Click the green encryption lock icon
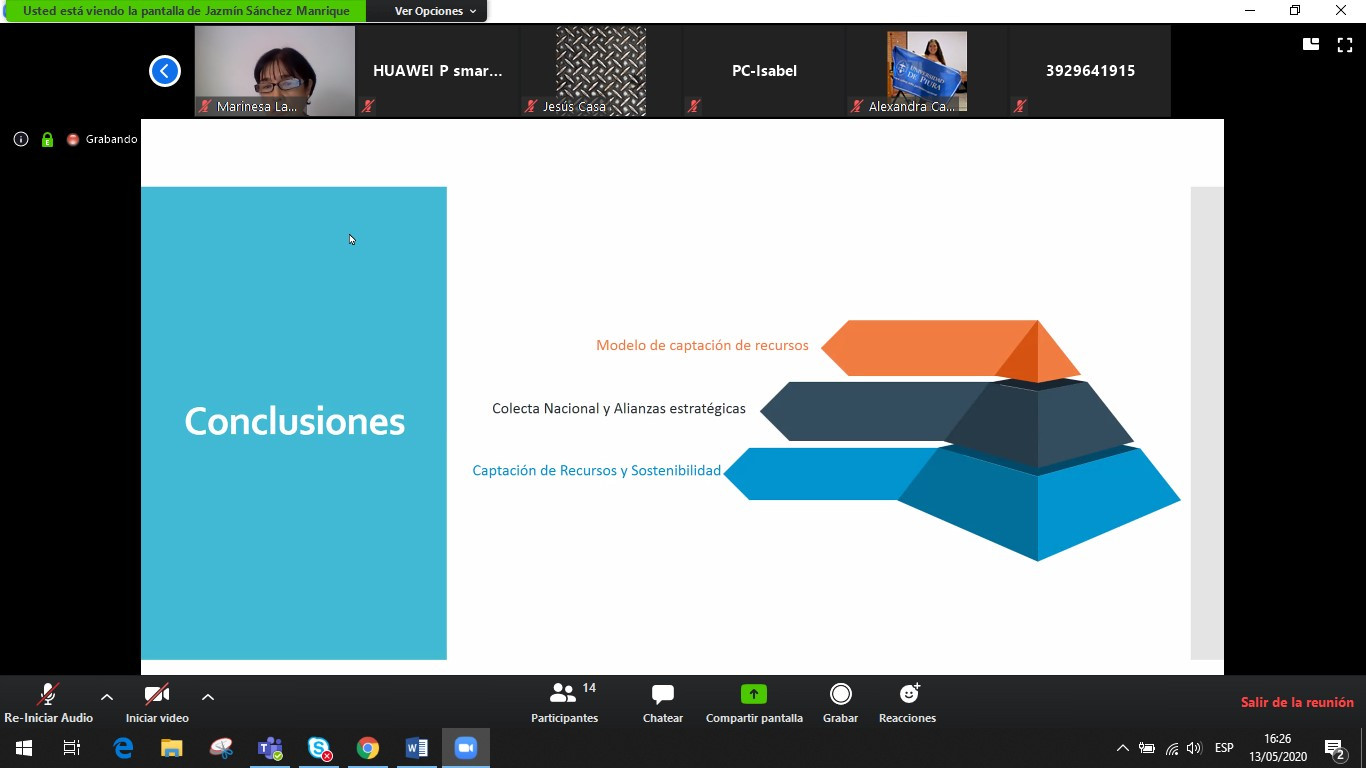The width and height of the screenshot is (1366, 768). pos(47,139)
